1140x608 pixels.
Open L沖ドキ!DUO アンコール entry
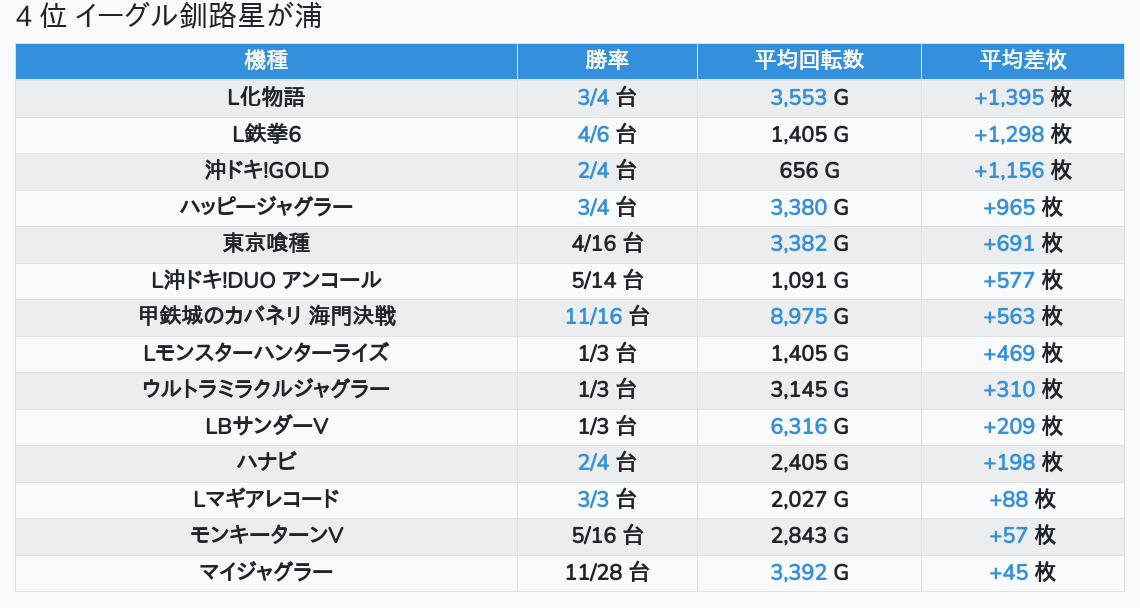(266, 280)
